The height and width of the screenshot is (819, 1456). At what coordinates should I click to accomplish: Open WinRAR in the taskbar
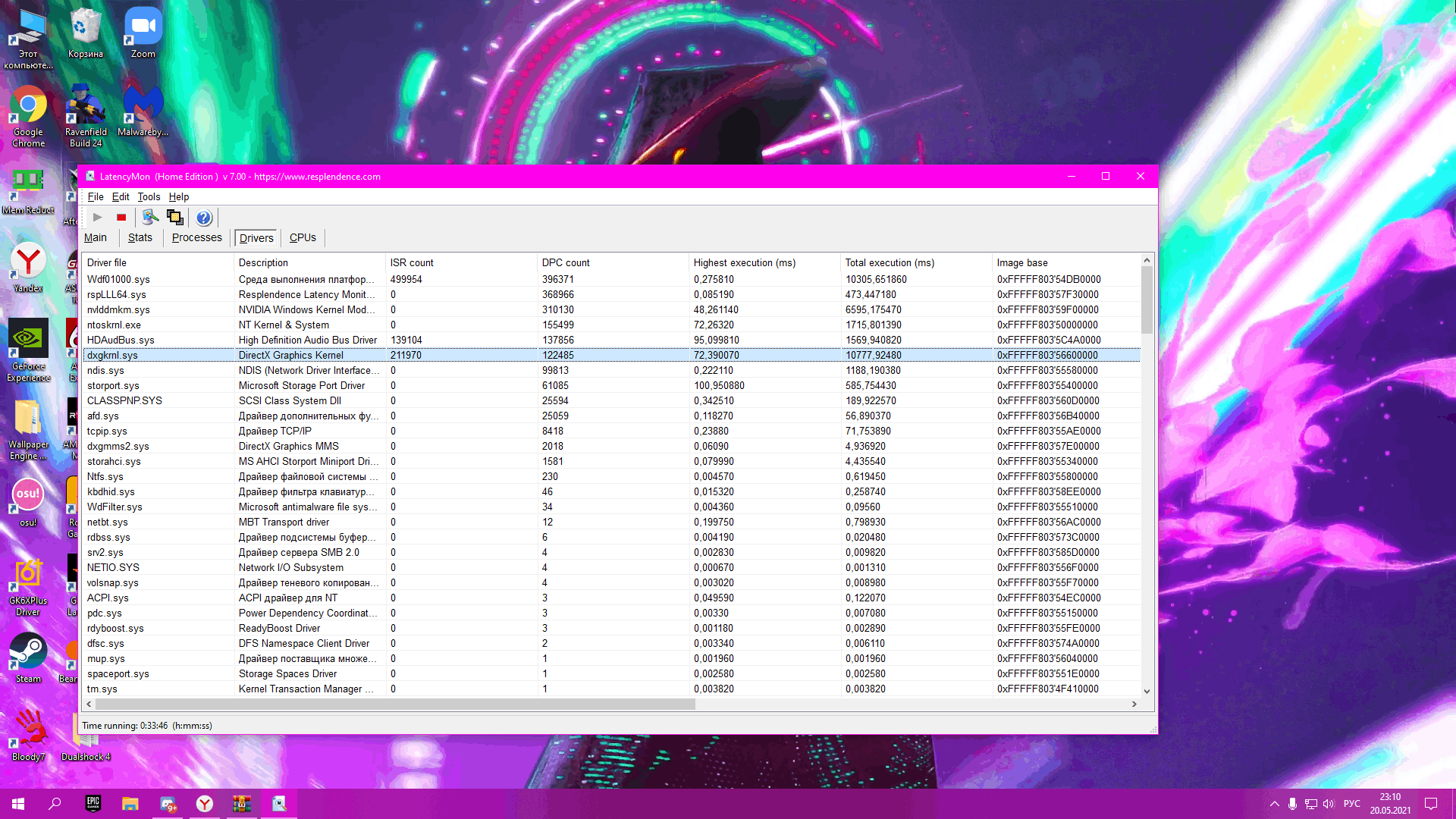[242, 803]
